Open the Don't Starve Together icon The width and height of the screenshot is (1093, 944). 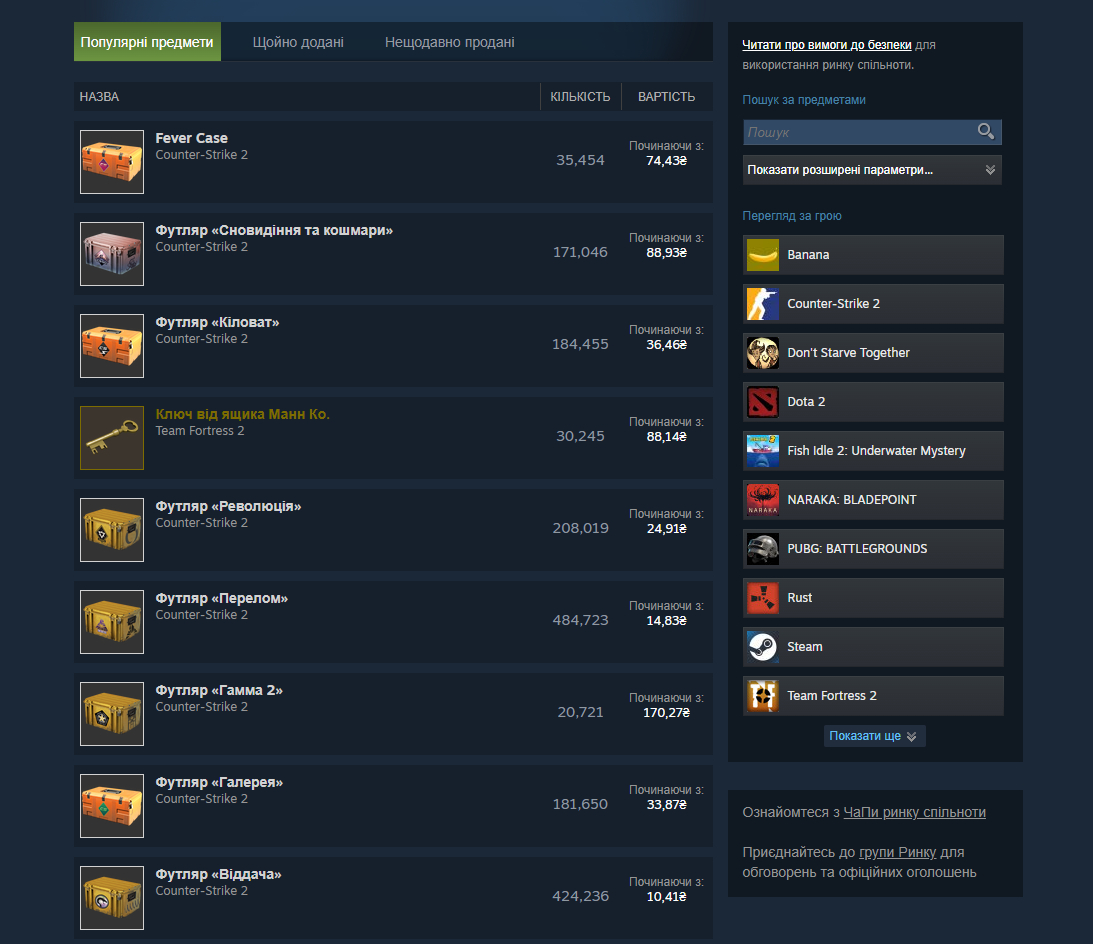tap(763, 353)
